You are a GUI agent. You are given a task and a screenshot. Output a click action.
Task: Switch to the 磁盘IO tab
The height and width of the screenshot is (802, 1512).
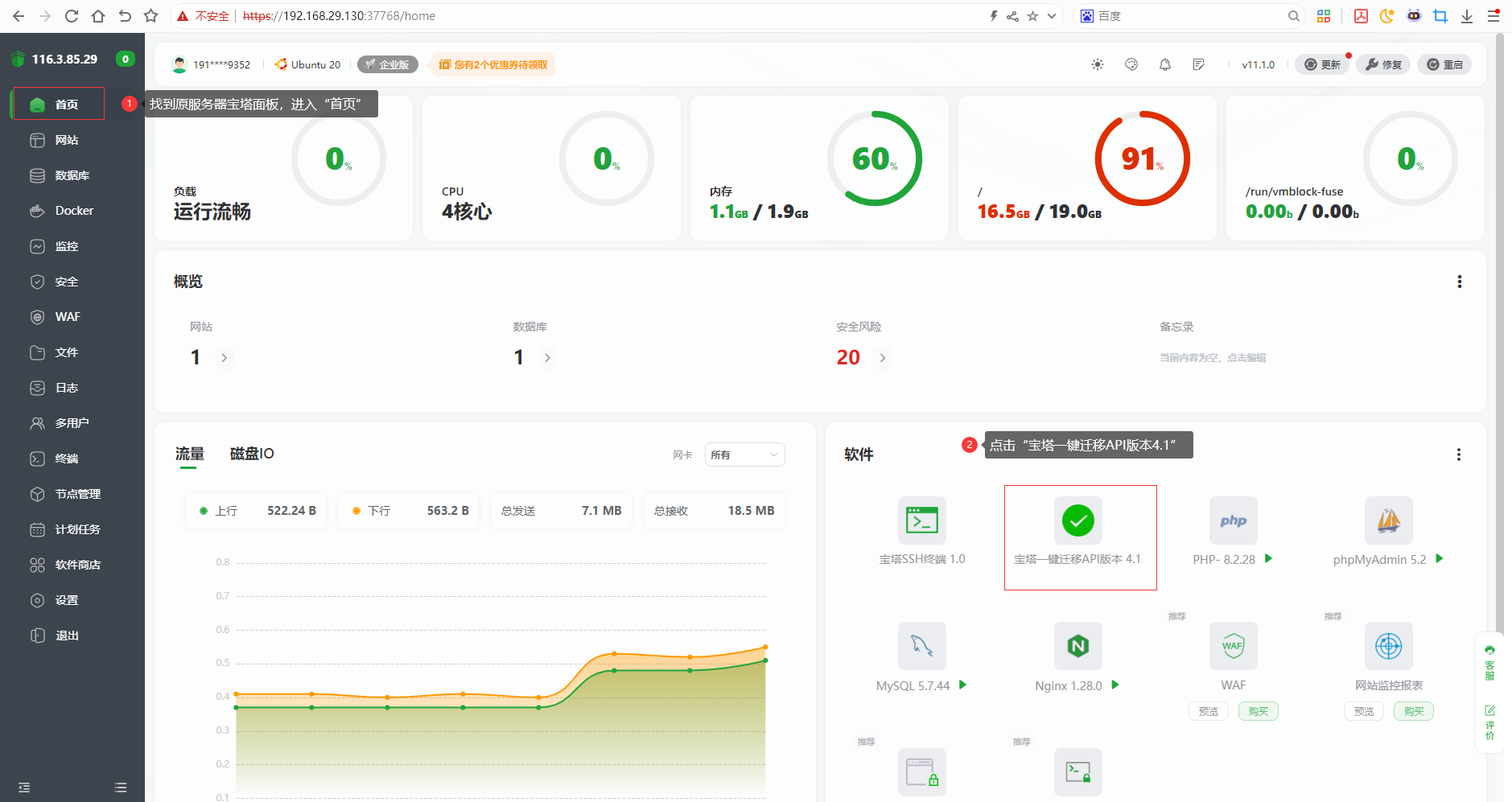(252, 454)
